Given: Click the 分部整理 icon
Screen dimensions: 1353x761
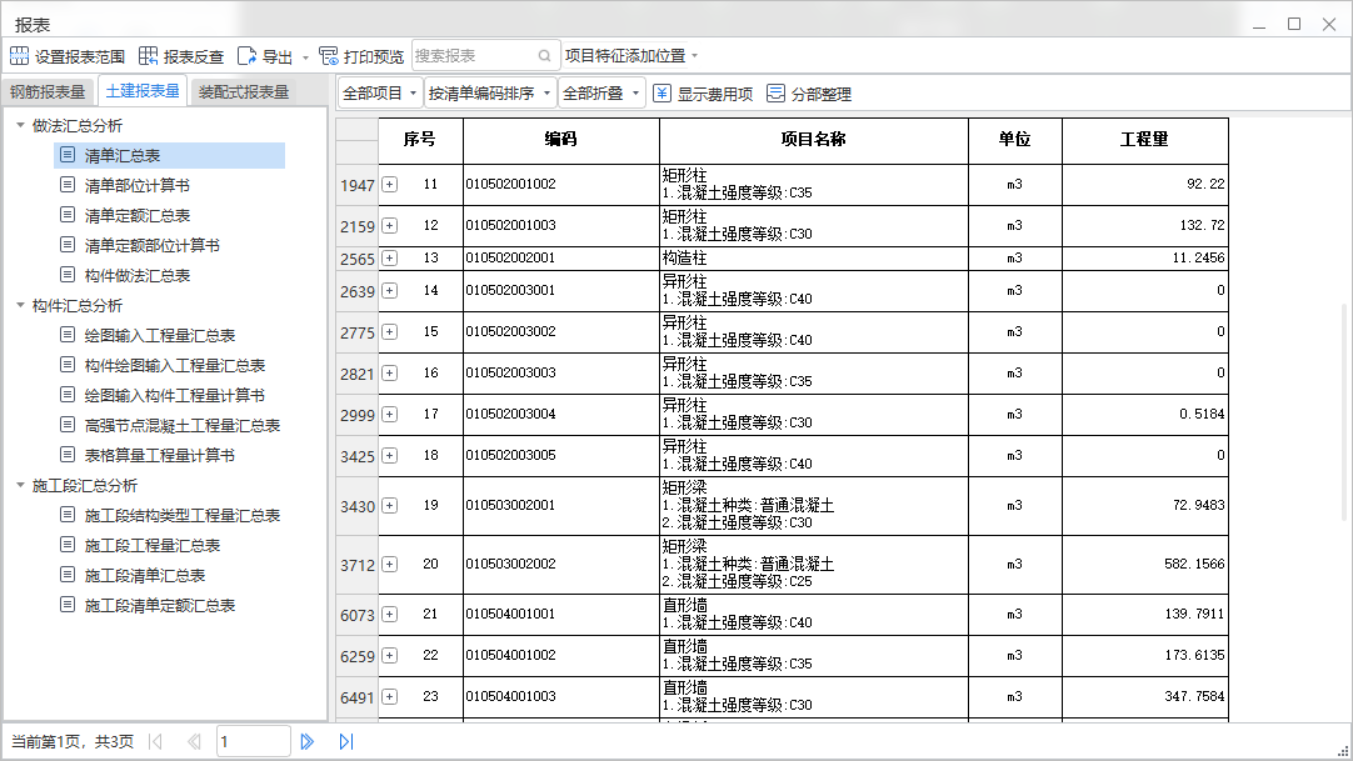Looking at the screenshot, I should click(776, 93).
